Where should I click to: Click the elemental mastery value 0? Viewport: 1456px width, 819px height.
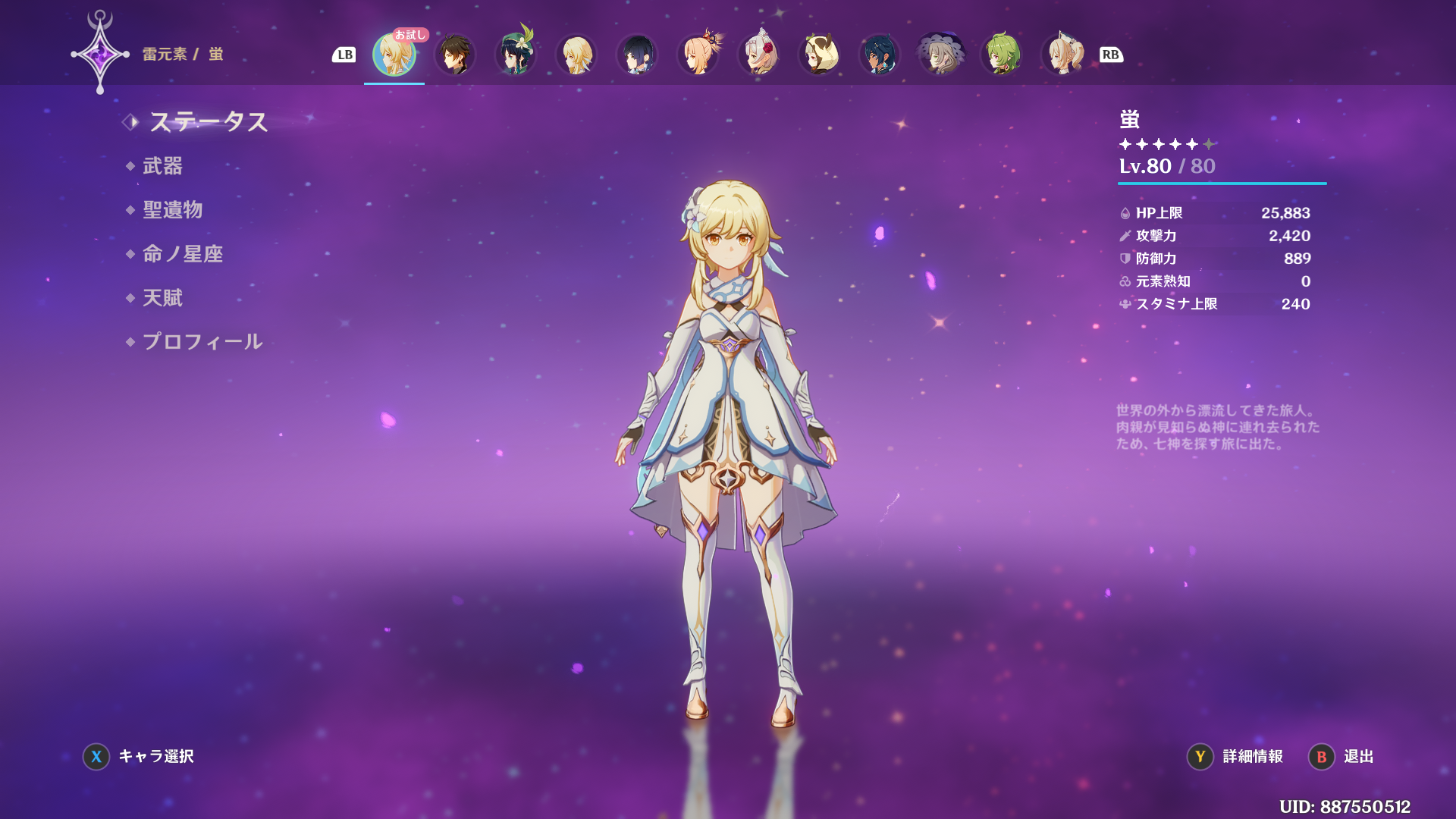click(x=1306, y=281)
